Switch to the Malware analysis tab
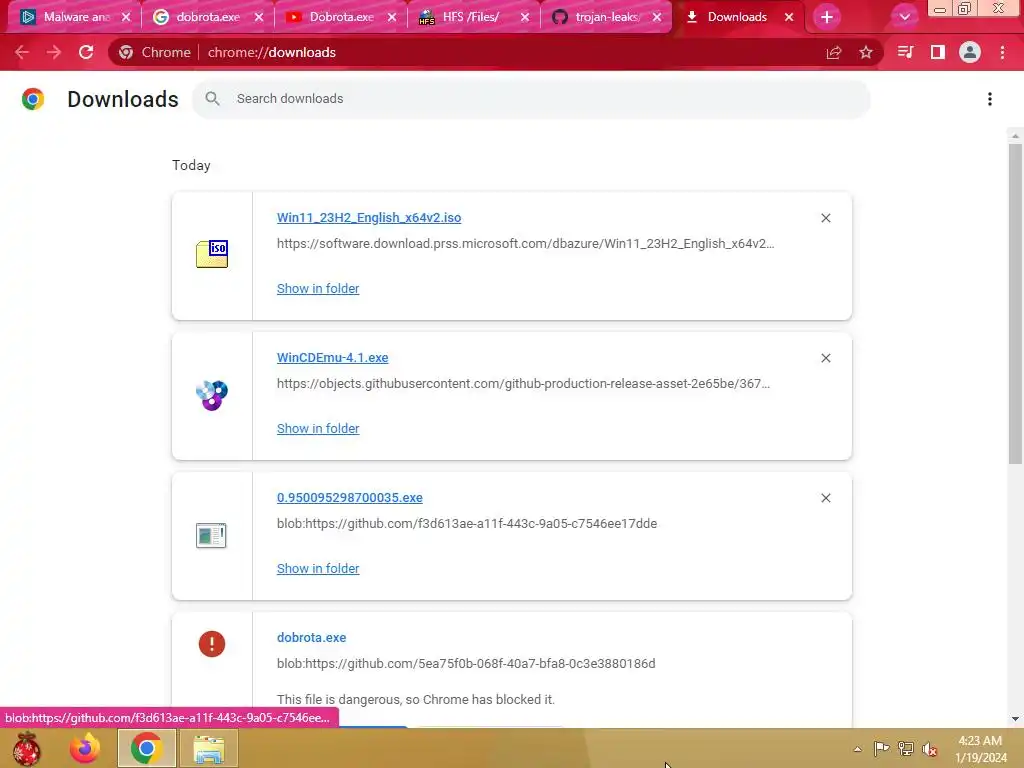 click(65, 17)
